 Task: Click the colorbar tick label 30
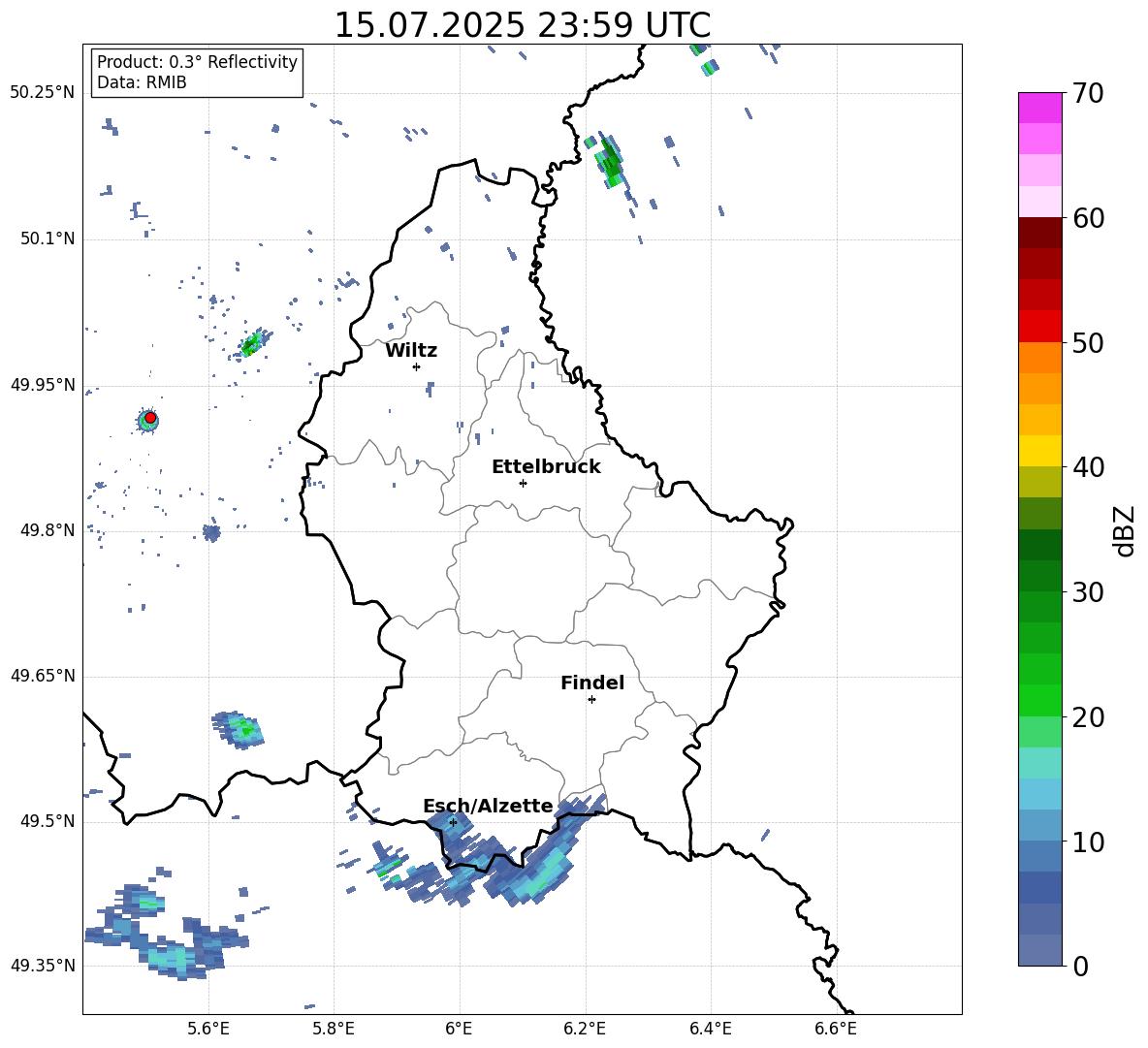pyautogui.click(x=1088, y=592)
